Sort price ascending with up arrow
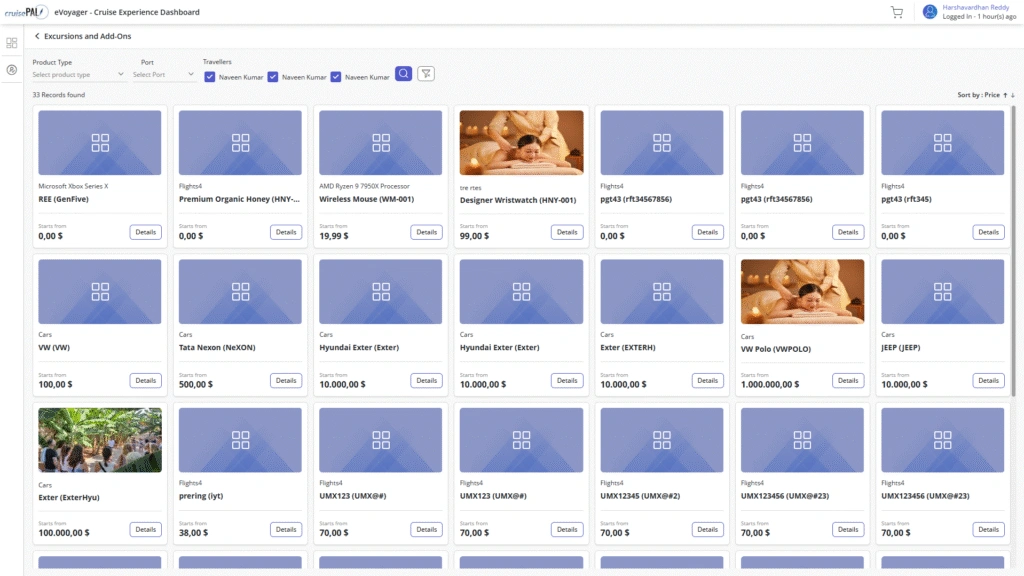The image size is (1024, 576). click(1004, 95)
